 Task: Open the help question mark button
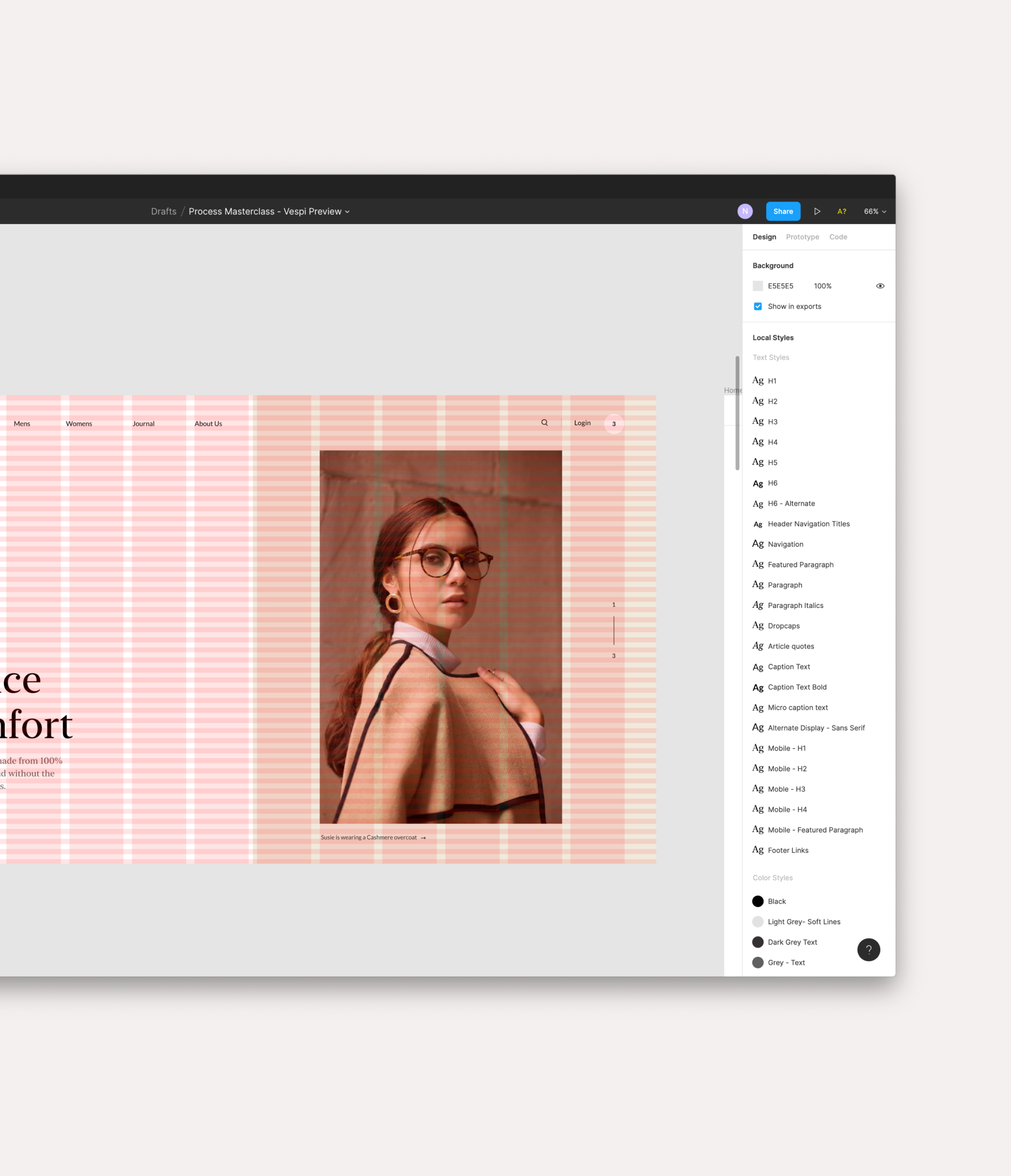(868, 950)
